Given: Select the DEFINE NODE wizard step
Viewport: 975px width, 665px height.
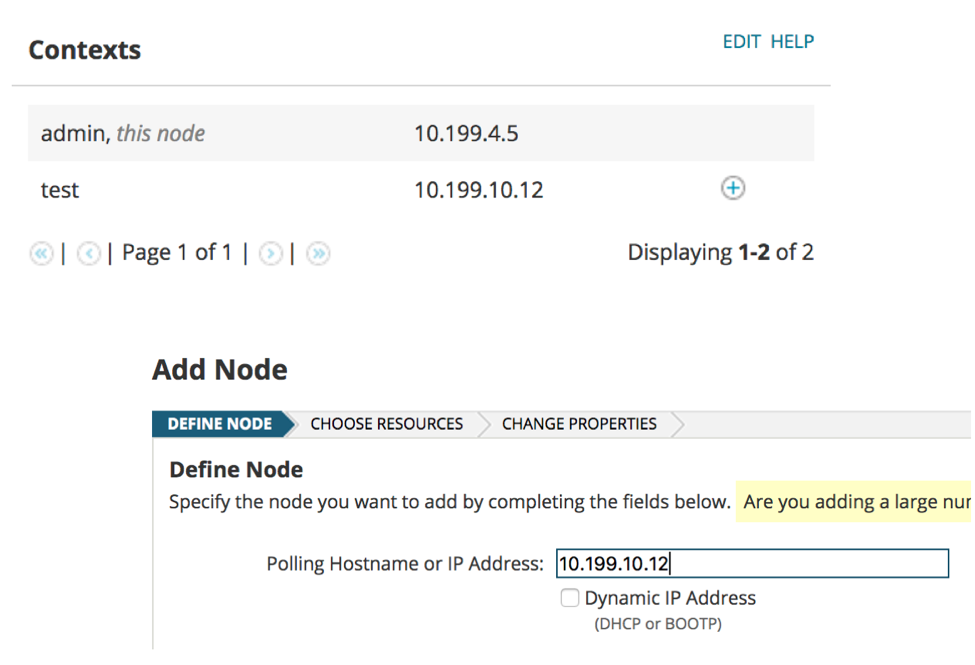Looking at the screenshot, I should [x=220, y=424].
